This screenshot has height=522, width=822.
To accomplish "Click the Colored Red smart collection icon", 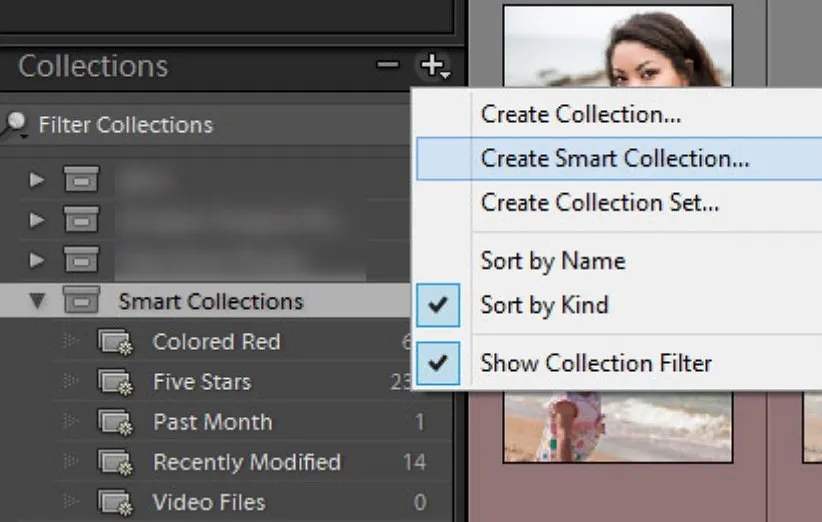I will pyautogui.click(x=115, y=342).
